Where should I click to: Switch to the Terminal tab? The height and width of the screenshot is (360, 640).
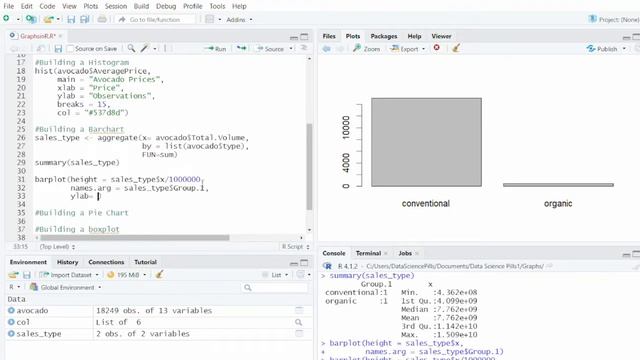368,253
